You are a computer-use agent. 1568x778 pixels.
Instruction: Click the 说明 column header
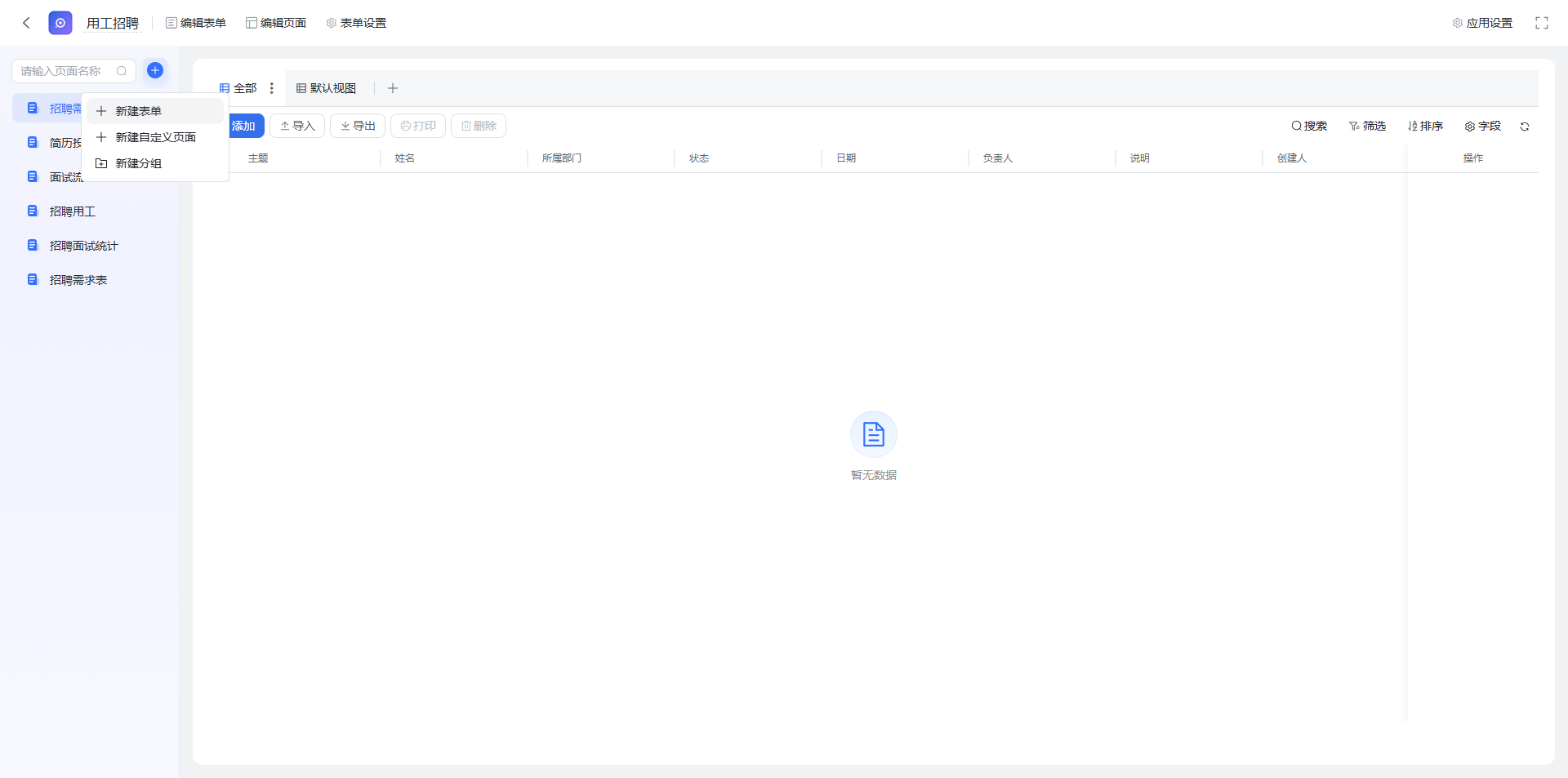1140,158
